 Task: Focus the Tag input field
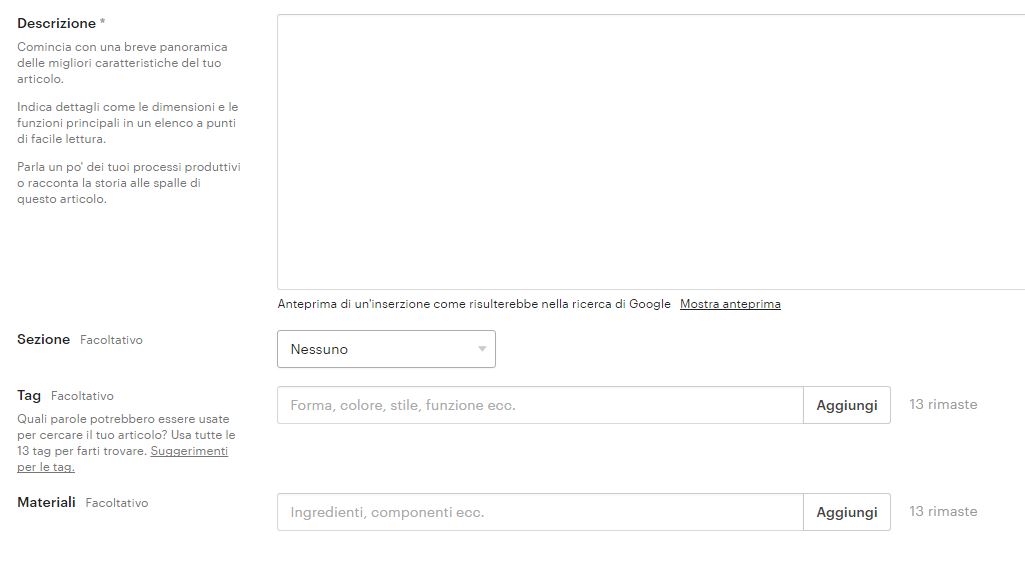[x=540, y=405]
